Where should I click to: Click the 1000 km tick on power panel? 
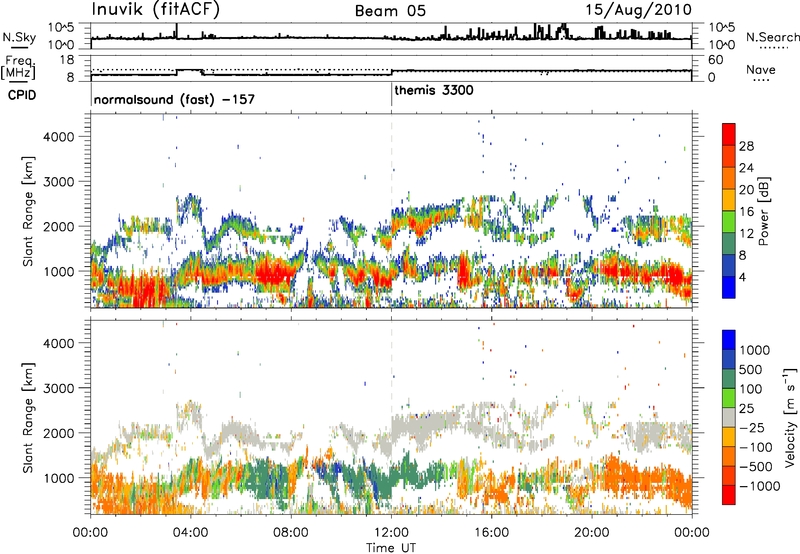(x=58, y=272)
